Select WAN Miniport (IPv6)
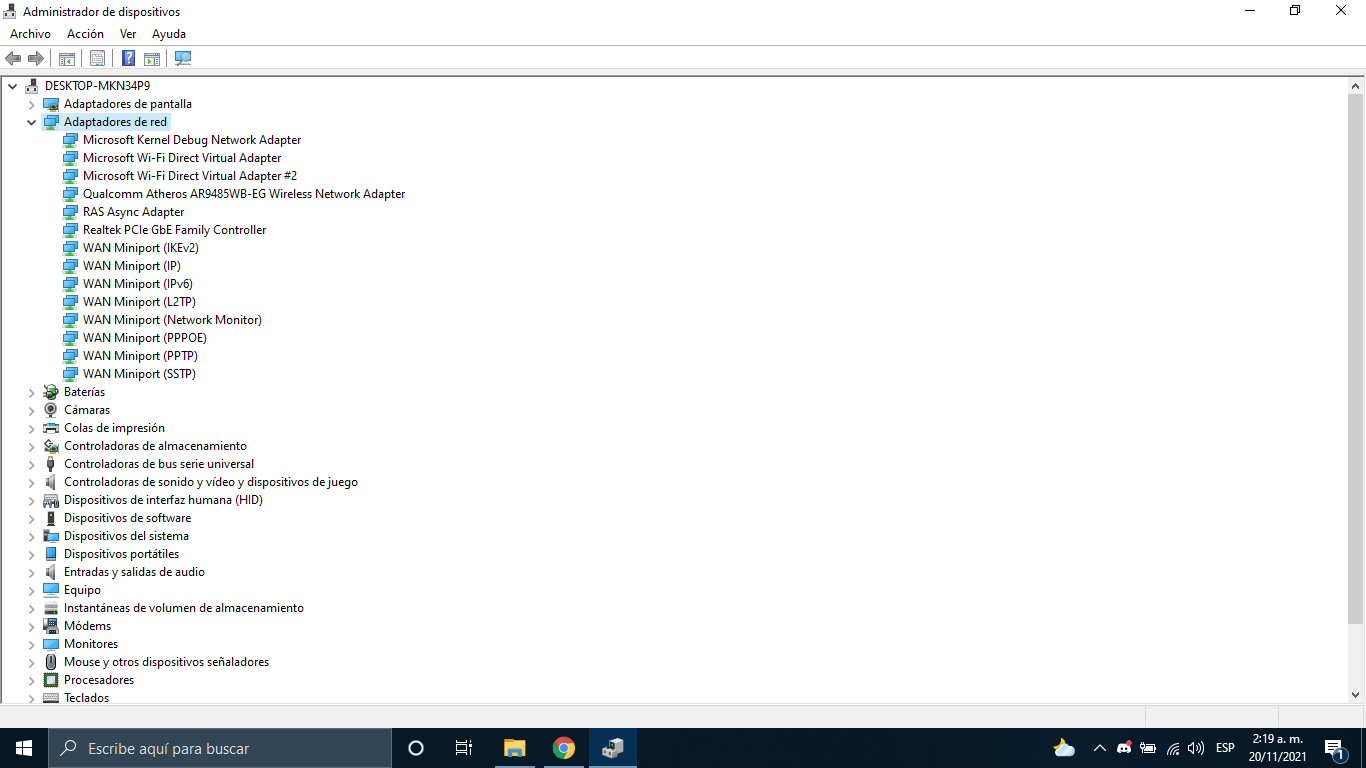The image size is (1366, 768). click(x=138, y=284)
